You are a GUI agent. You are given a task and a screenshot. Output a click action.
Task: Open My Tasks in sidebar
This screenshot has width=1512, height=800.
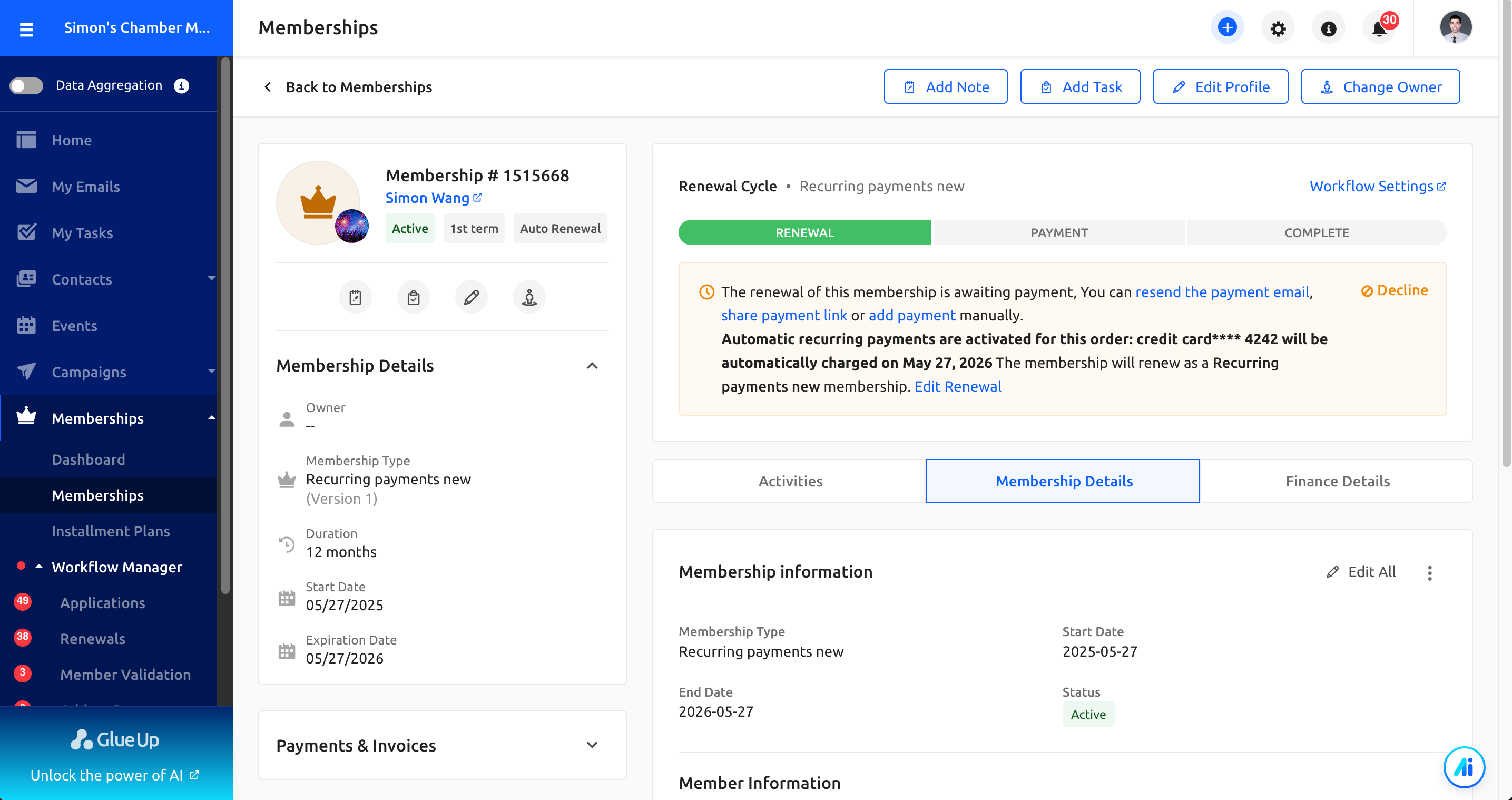pos(82,232)
